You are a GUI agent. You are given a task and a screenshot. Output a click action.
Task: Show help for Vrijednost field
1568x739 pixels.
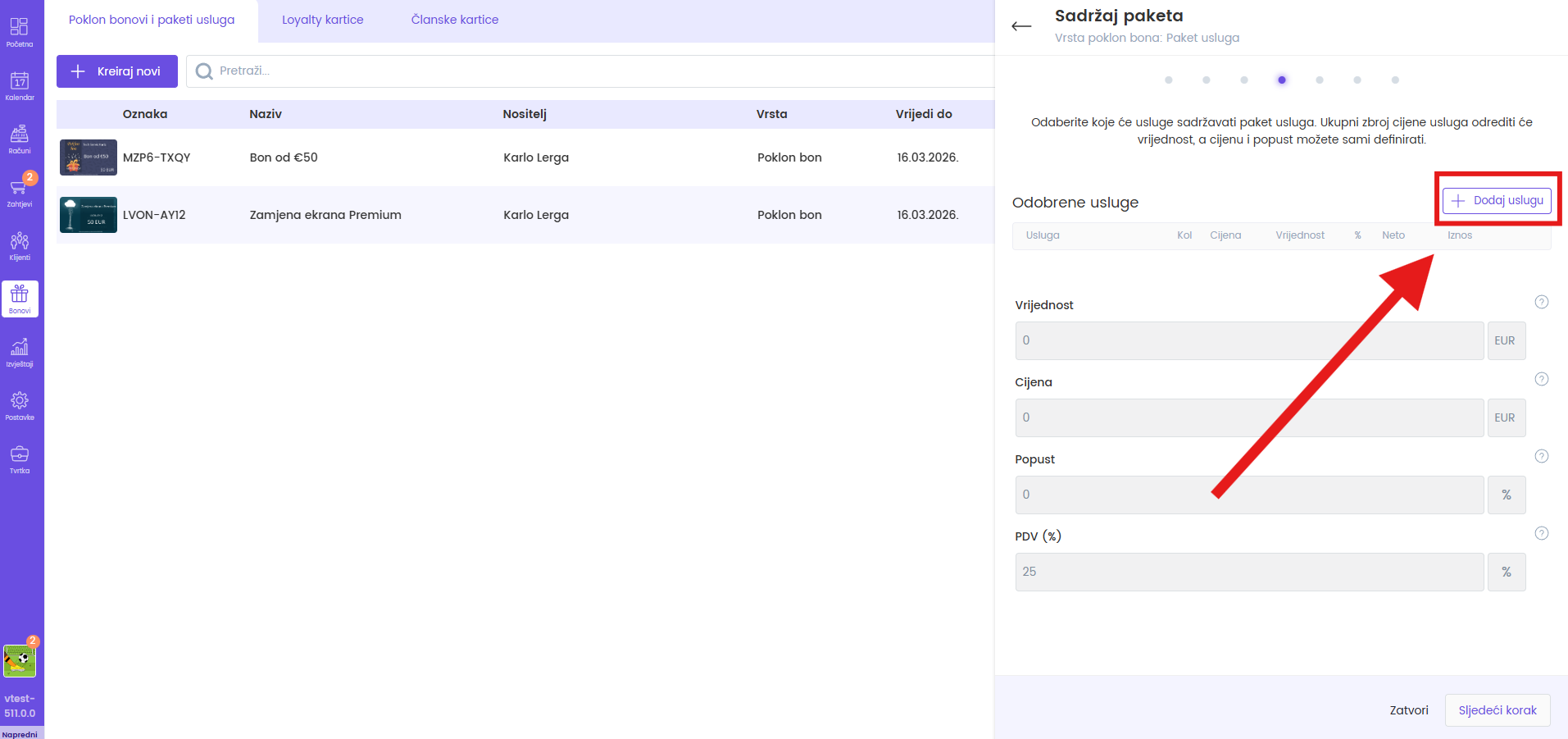pos(1541,302)
